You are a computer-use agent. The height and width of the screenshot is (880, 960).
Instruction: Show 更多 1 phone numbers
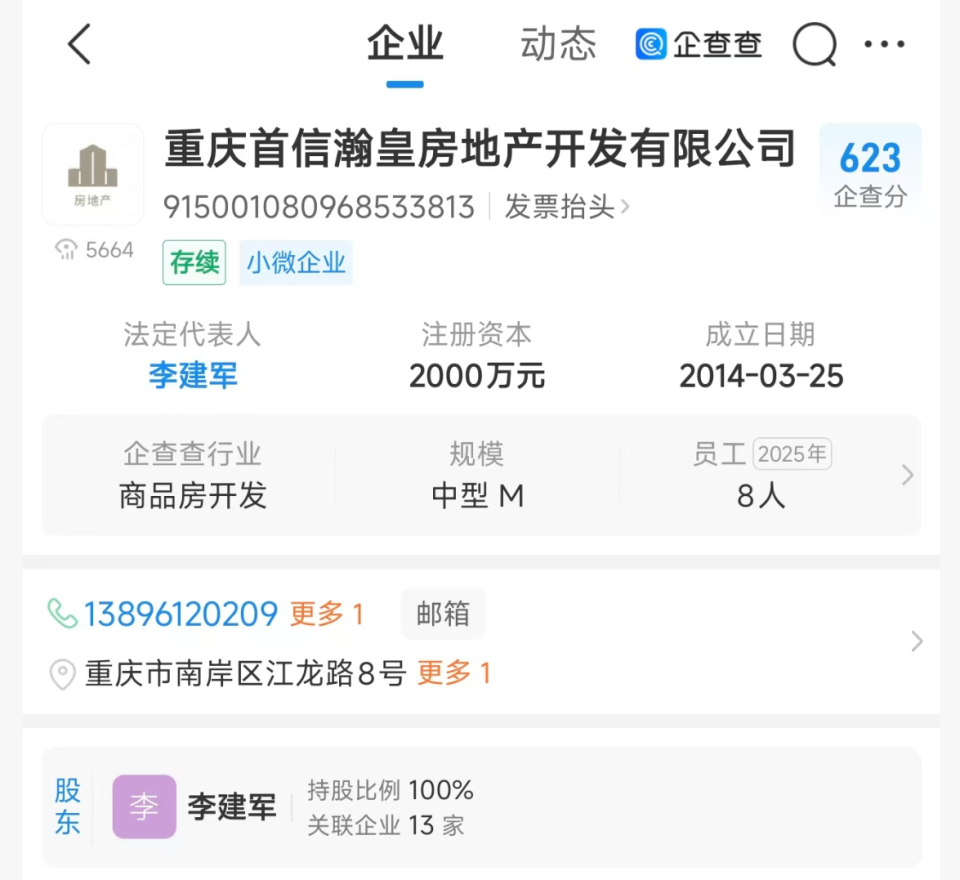click(327, 614)
